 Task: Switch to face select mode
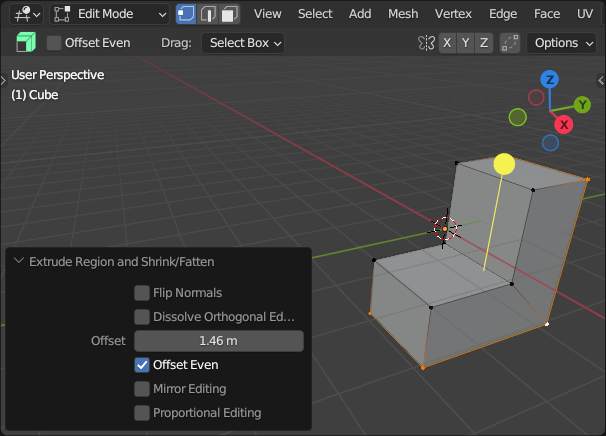[x=230, y=14]
